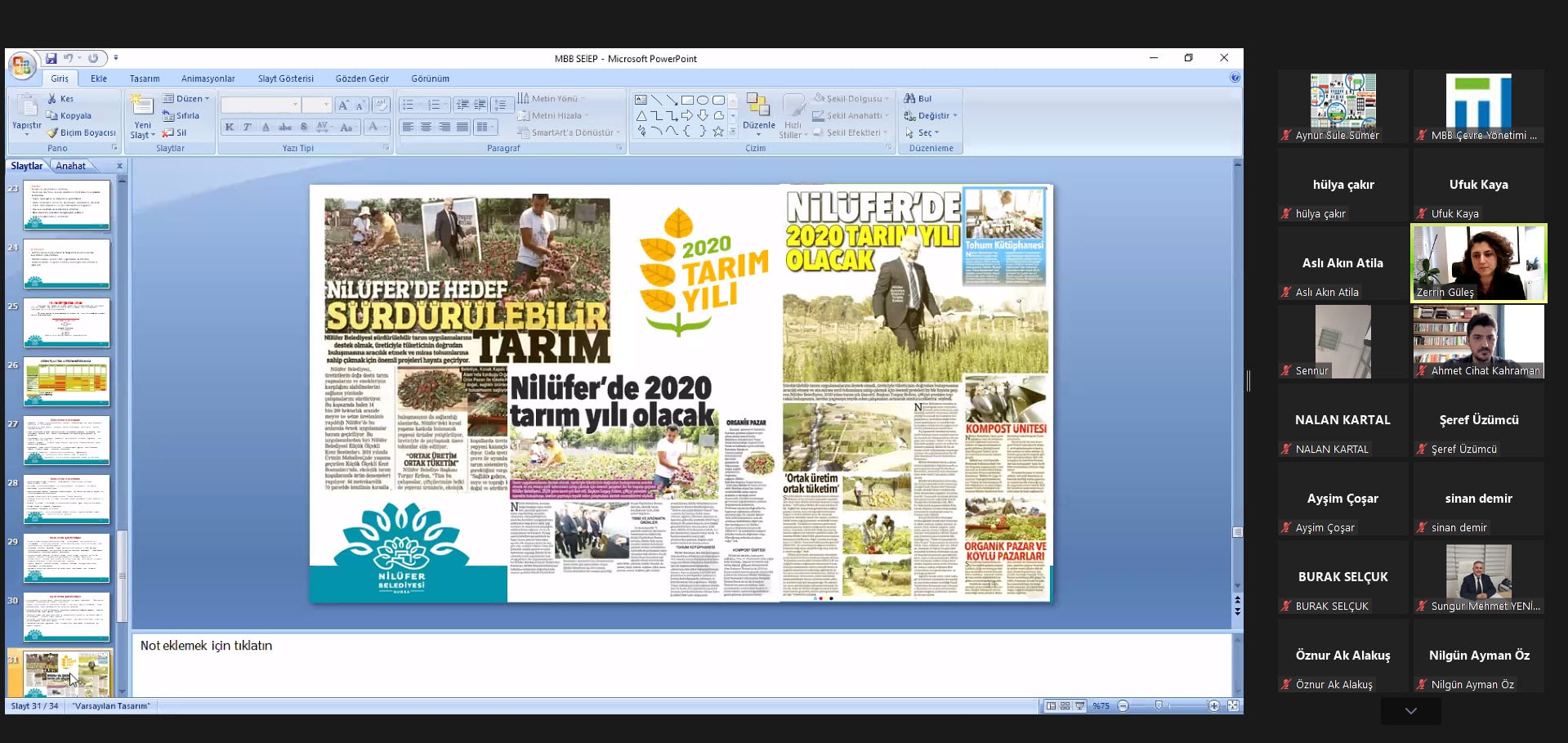The width and height of the screenshot is (1568, 743).
Task: Click Sıfırla to reset the slide
Action: coord(181,116)
